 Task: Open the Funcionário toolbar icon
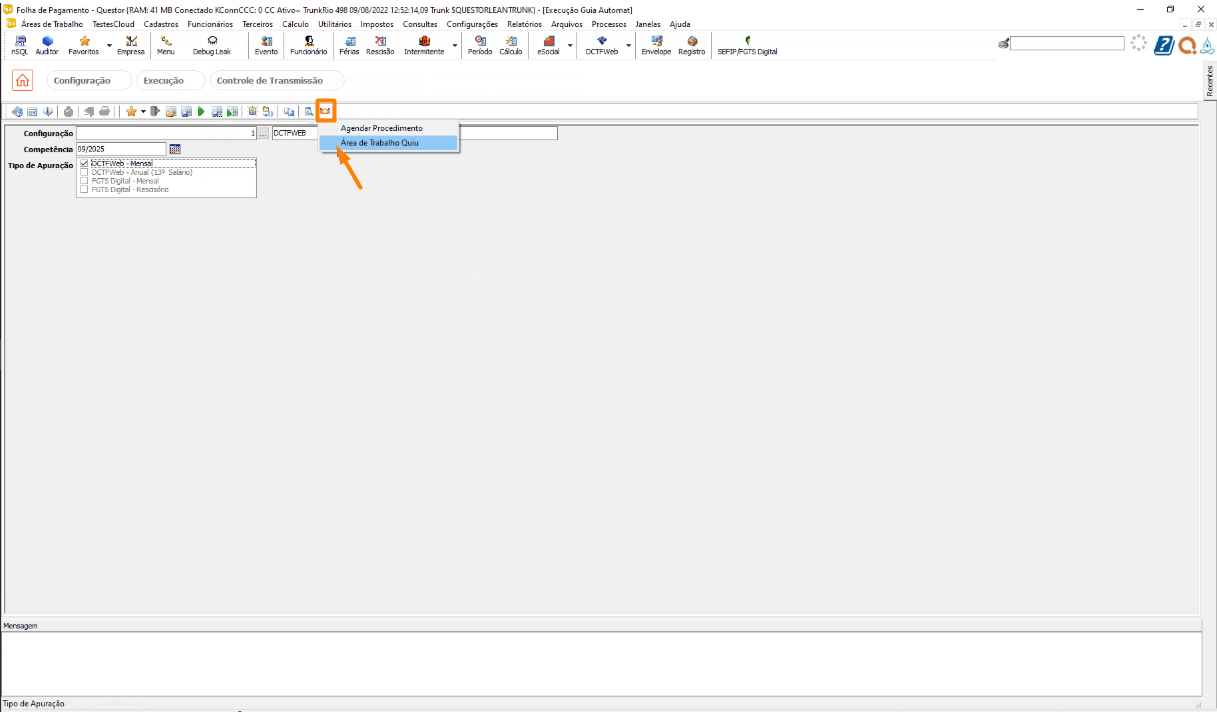coord(308,45)
